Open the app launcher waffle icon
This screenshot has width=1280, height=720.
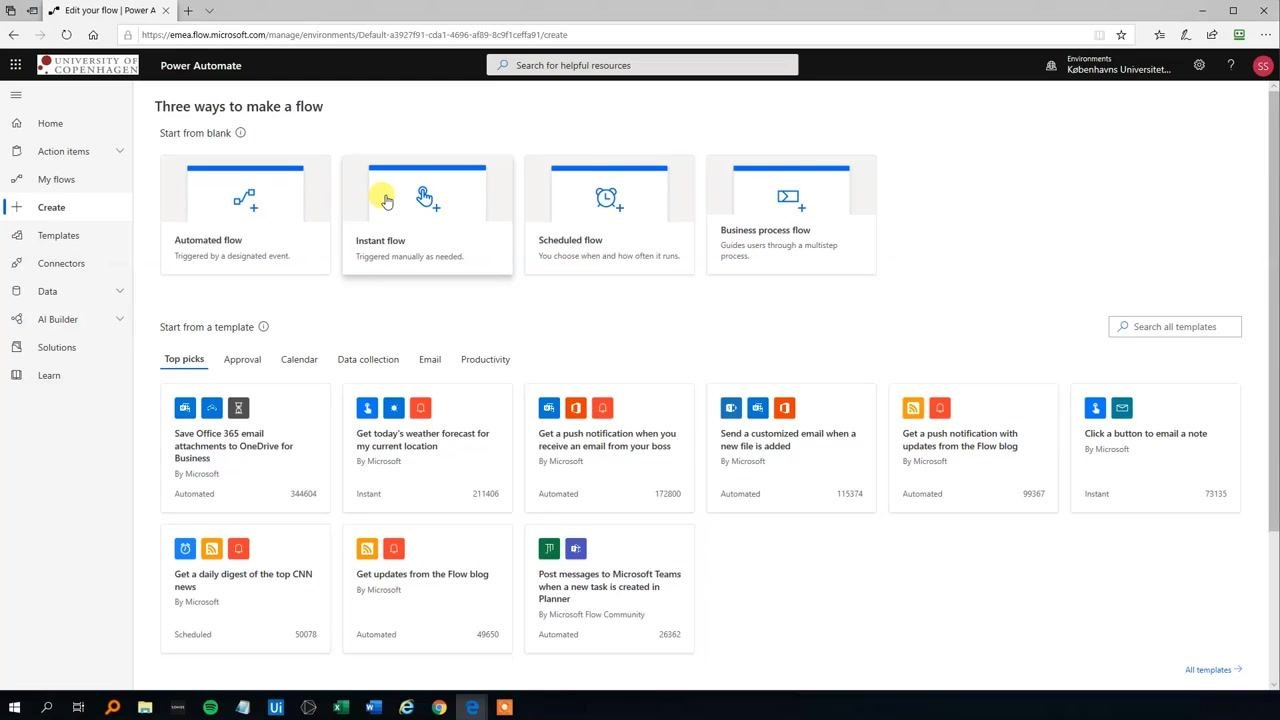tap(15, 65)
